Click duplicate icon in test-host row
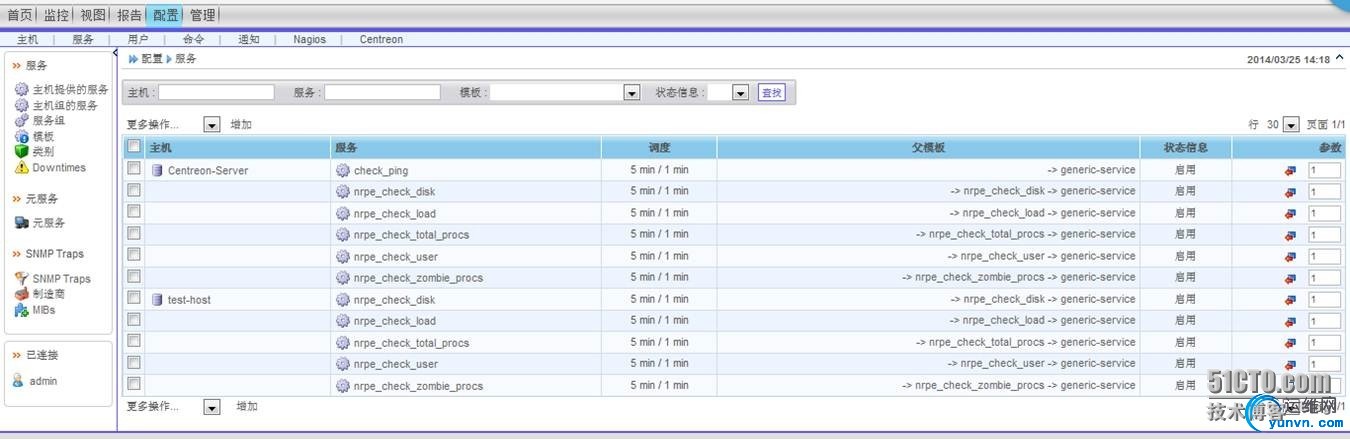Screen dimensions: 1350x440 pos(1290,300)
